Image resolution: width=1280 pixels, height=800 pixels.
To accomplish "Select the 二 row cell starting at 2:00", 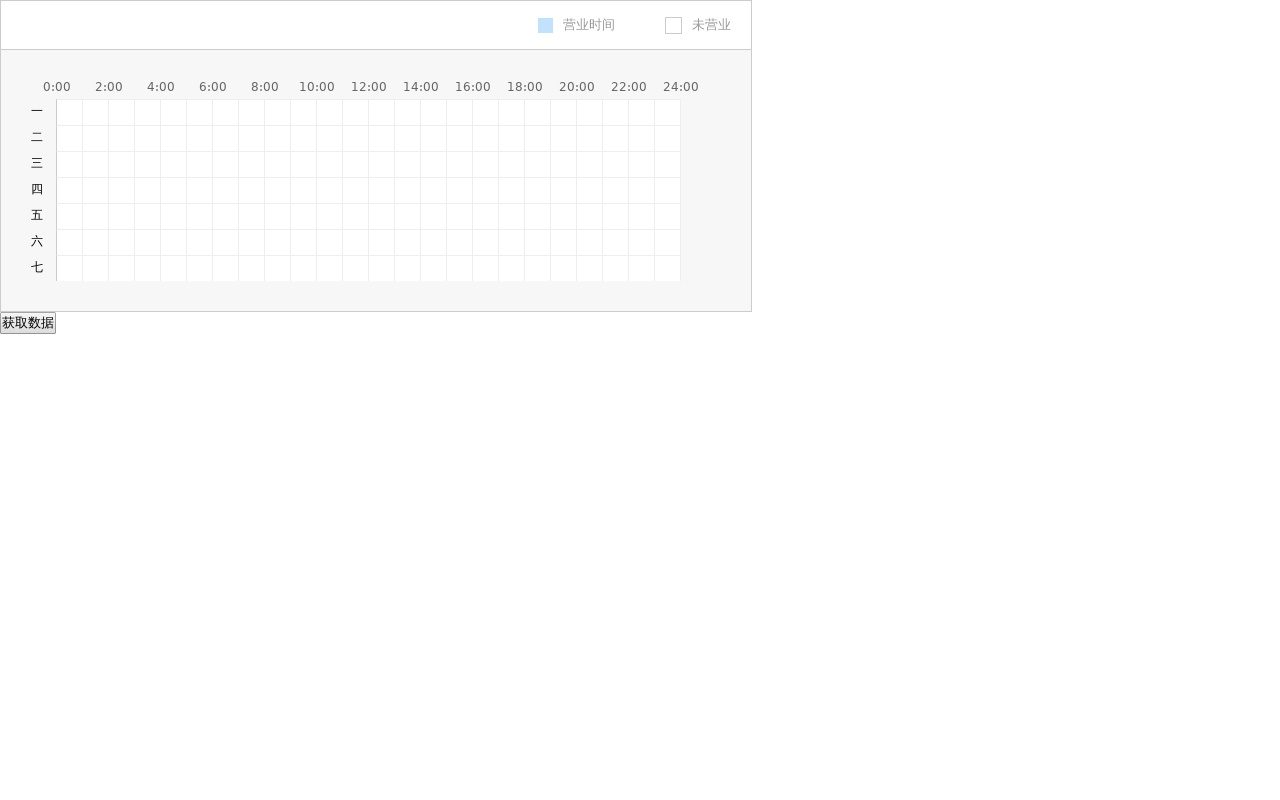I will click(122, 139).
